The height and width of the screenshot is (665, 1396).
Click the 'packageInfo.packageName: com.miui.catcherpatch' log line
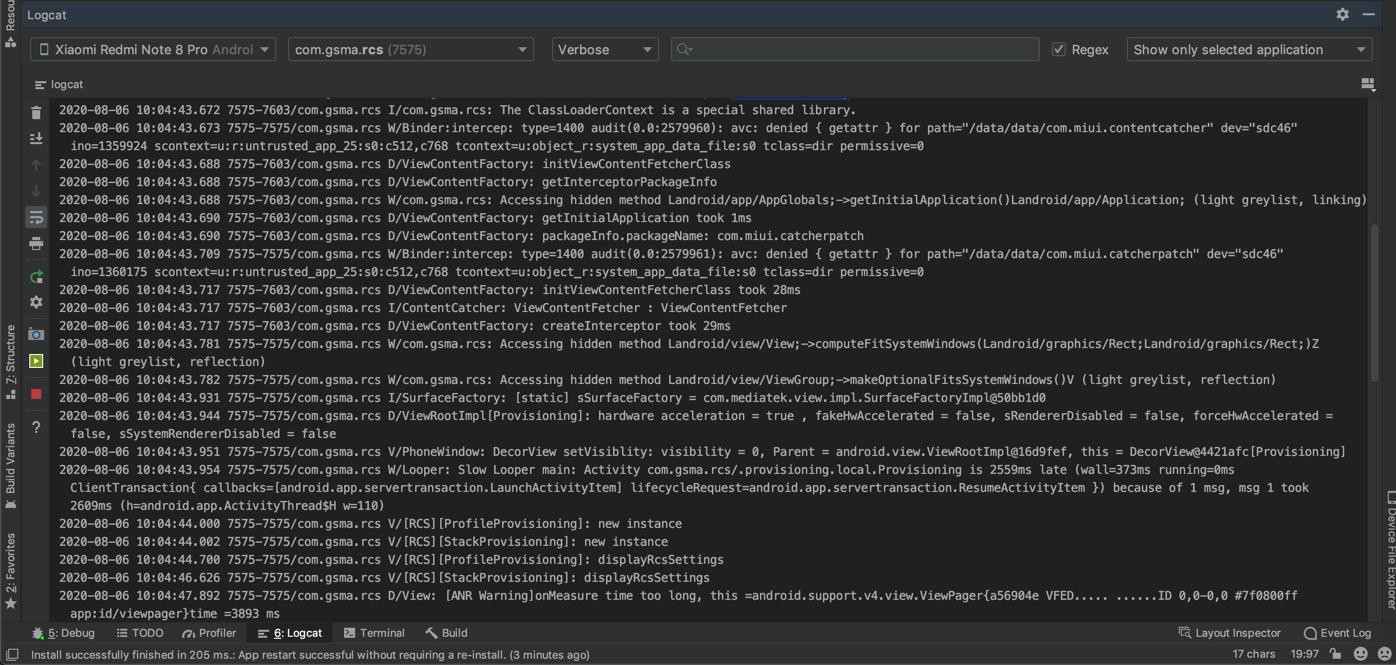click(461, 236)
